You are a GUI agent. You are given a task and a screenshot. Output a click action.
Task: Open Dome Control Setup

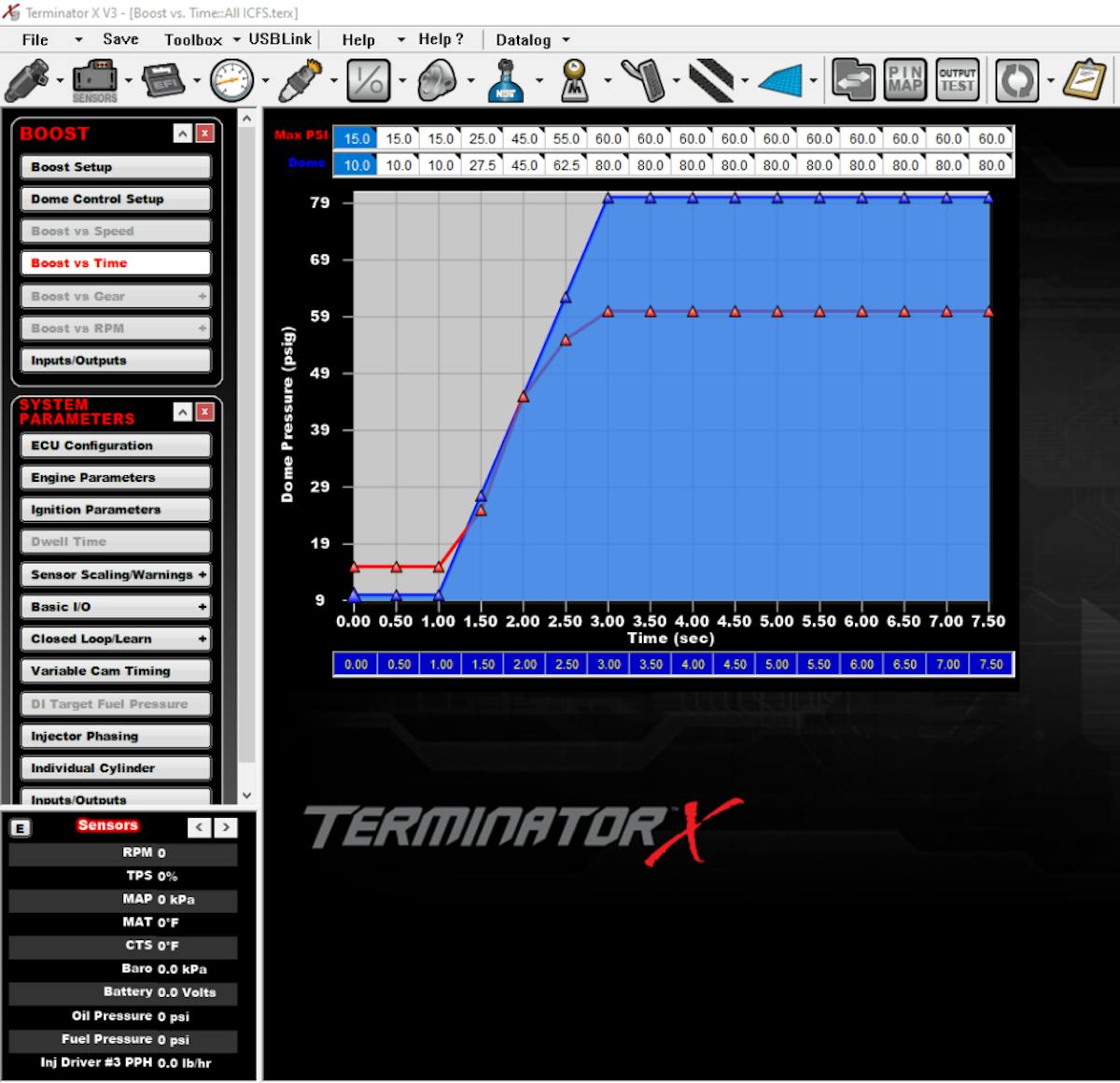tap(116, 199)
